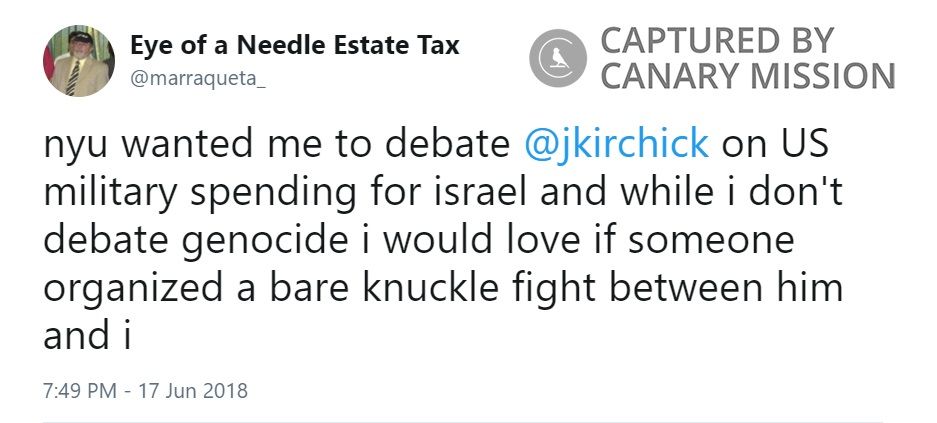Click the final words and i

click(x=89, y=337)
